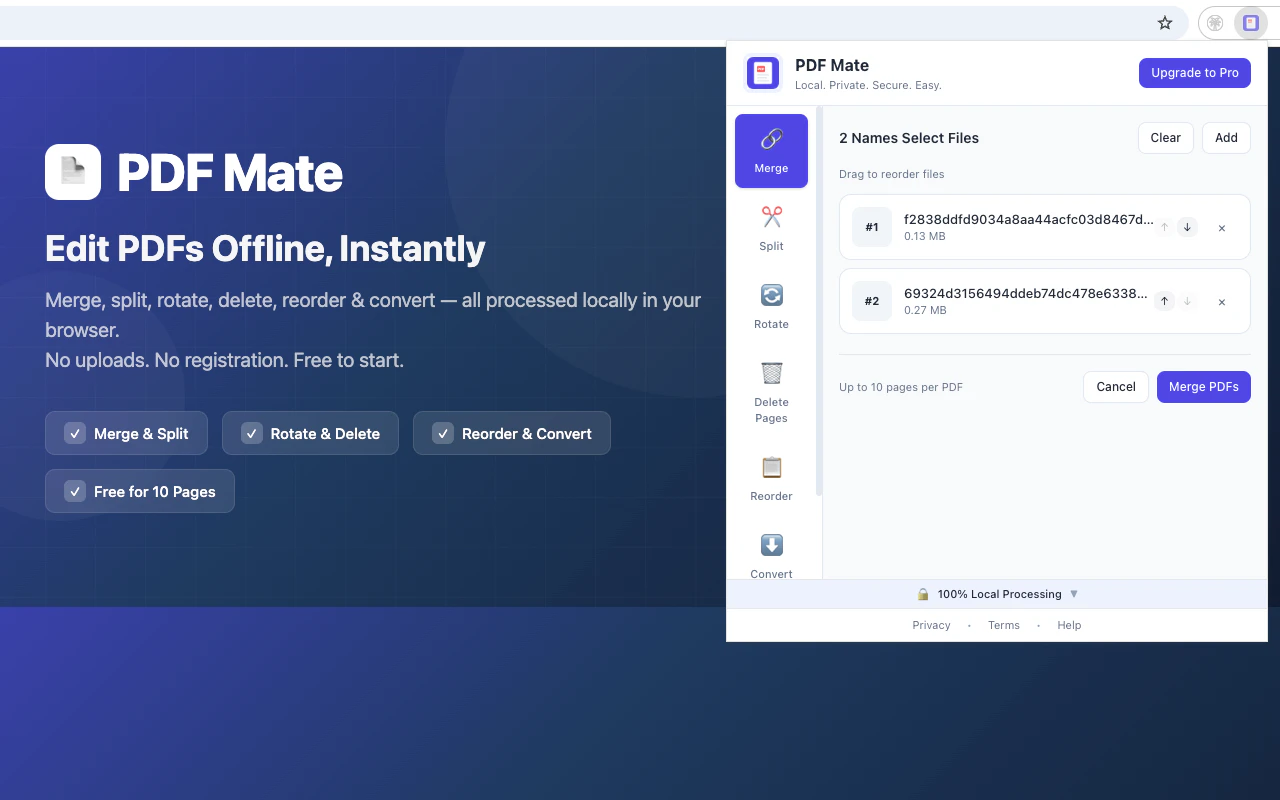Click the PDF Mate extension toolbar icon

tap(1251, 23)
